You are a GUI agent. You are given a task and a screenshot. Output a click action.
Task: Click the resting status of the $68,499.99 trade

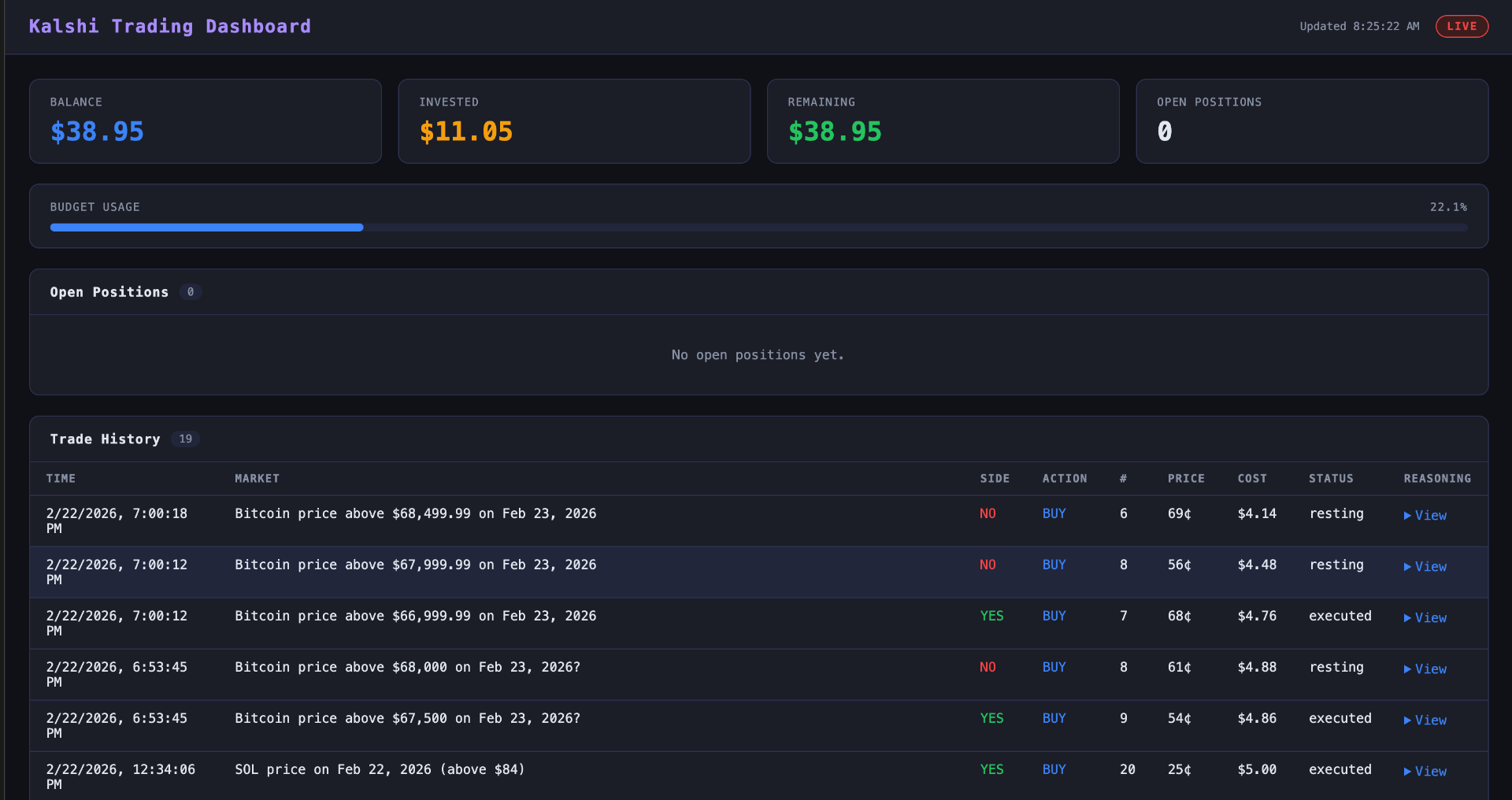[x=1336, y=513]
